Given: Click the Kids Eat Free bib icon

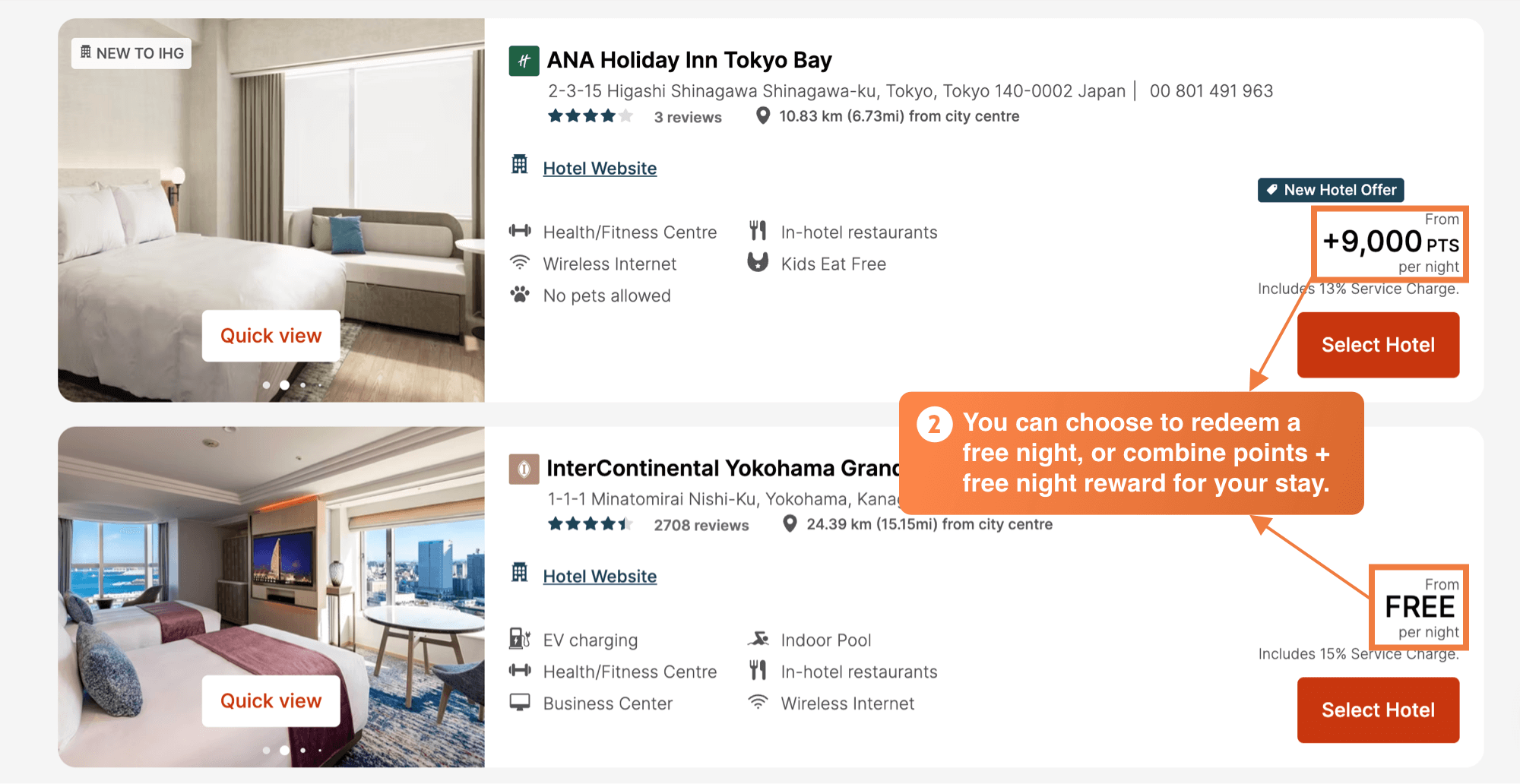Looking at the screenshot, I should point(758,262).
